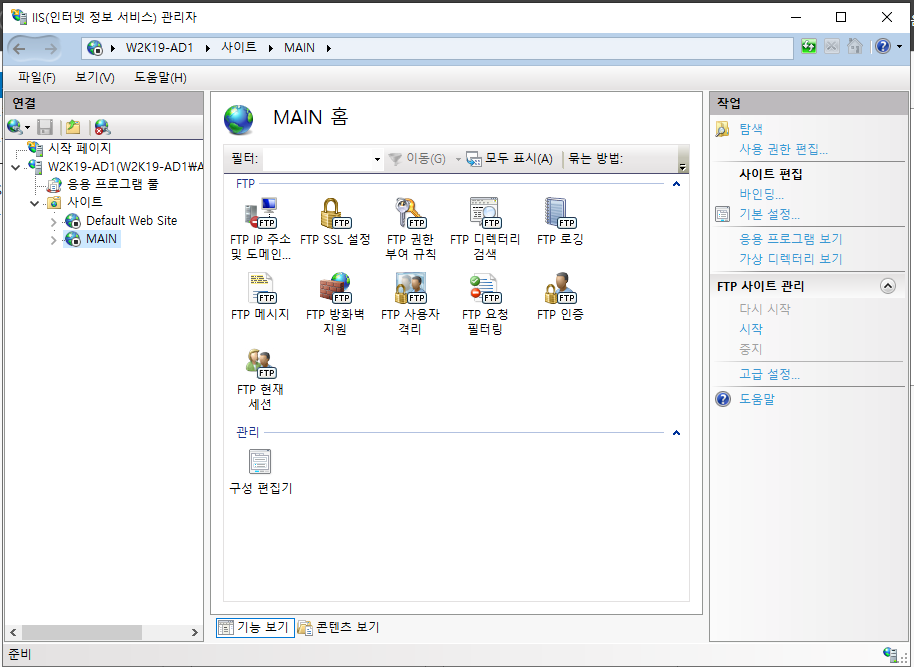Collapse the 관리 feature group
The width and height of the screenshot is (914, 667).
point(676,433)
